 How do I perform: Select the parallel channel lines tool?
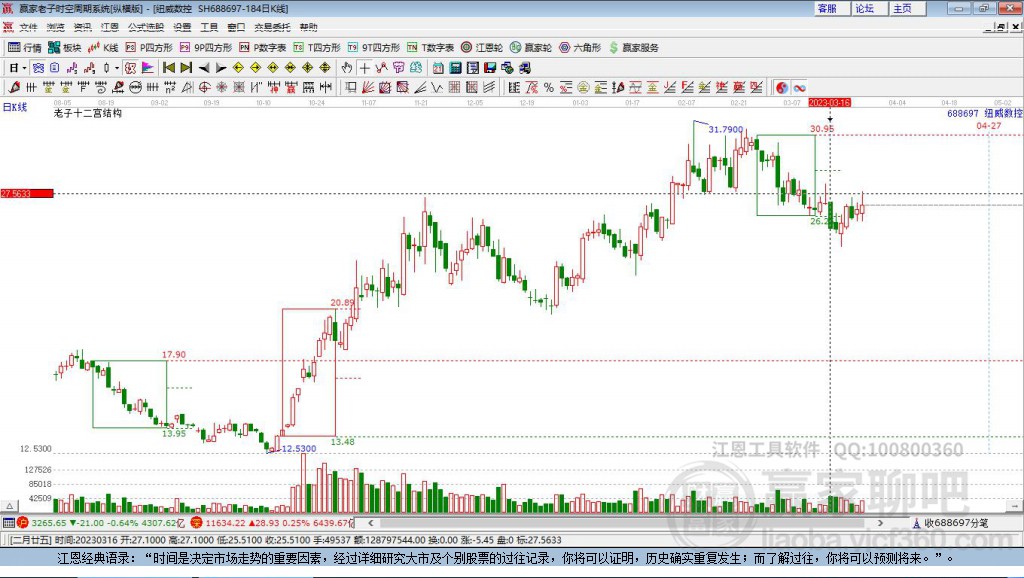click(x=489, y=88)
